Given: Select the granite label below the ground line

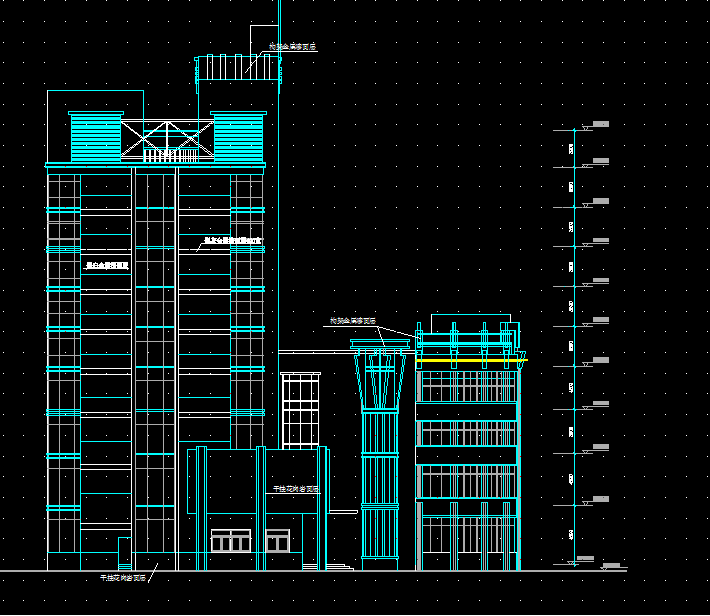Looking at the screenshot, I should [122, 578].
